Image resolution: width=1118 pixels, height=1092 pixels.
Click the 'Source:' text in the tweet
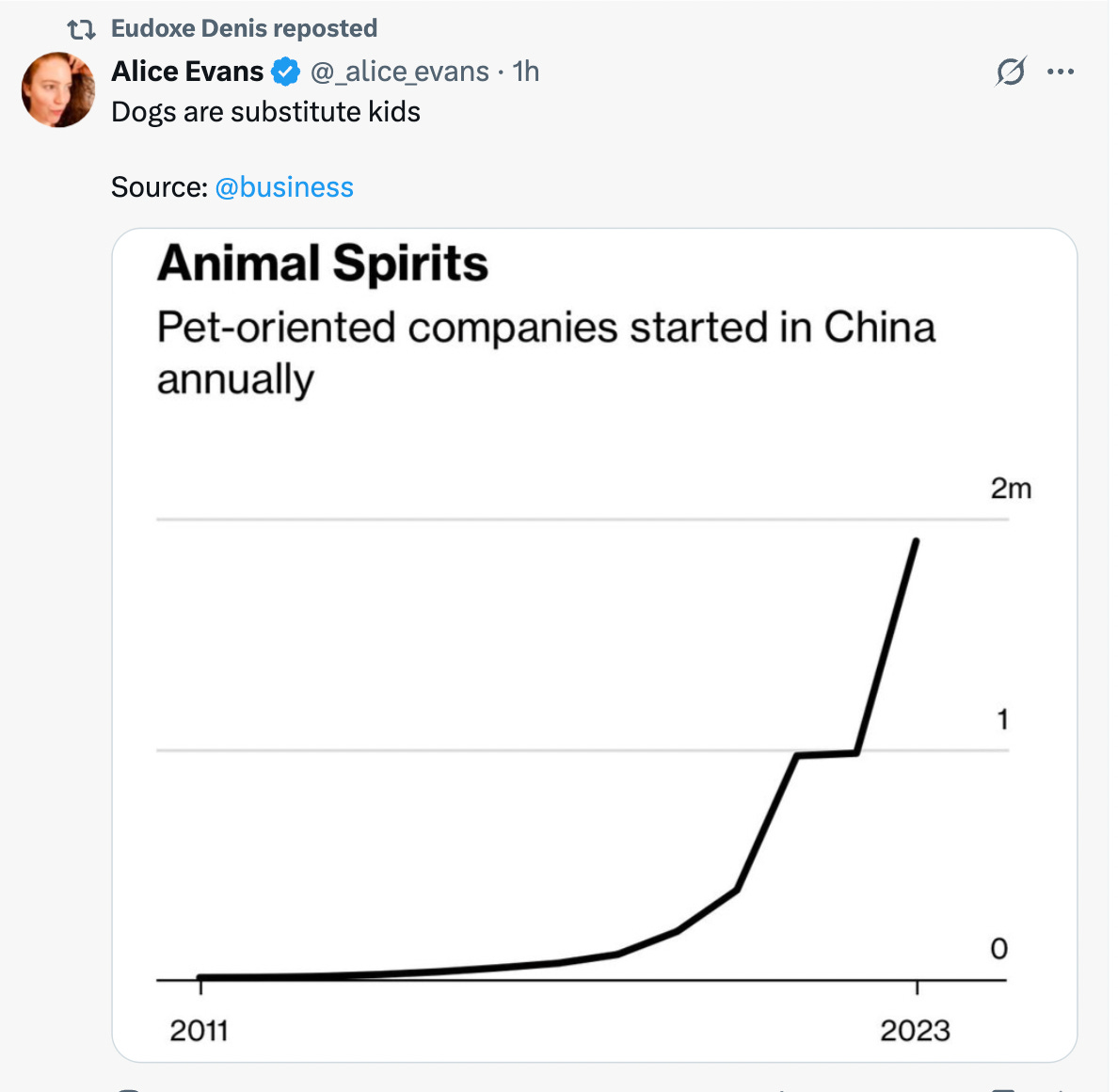[x=158, y=187]
